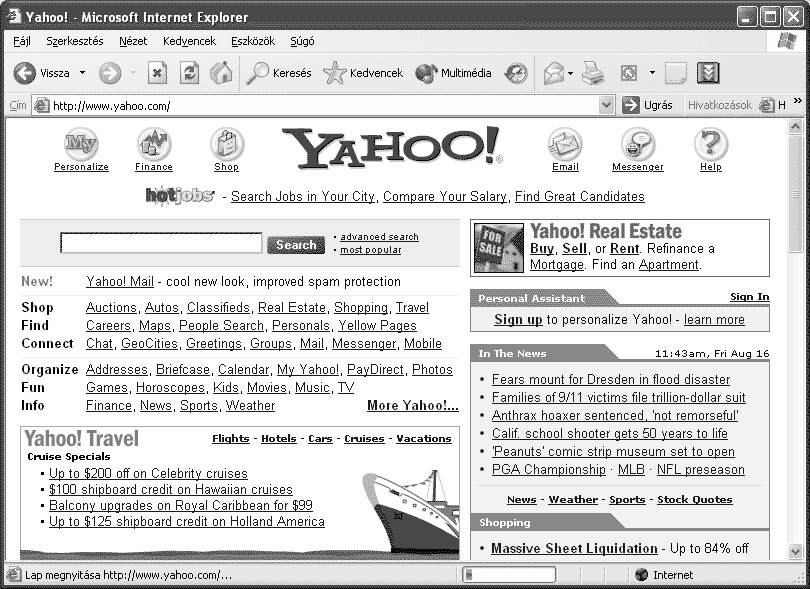Click the GeoCities link
Viewport: 810px width, 589px height.
pyautogui.click(x=149, y=344)
